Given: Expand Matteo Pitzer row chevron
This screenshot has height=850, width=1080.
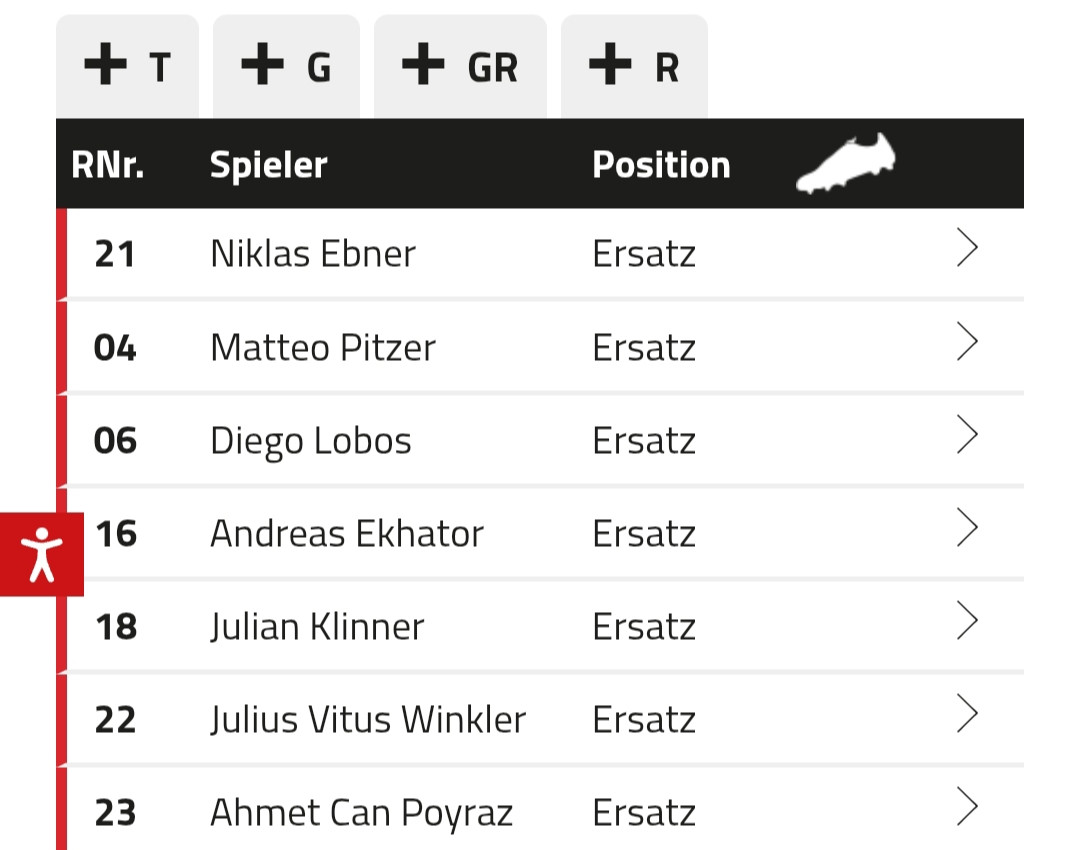Looking at the screenshot, I should (967, 342).
